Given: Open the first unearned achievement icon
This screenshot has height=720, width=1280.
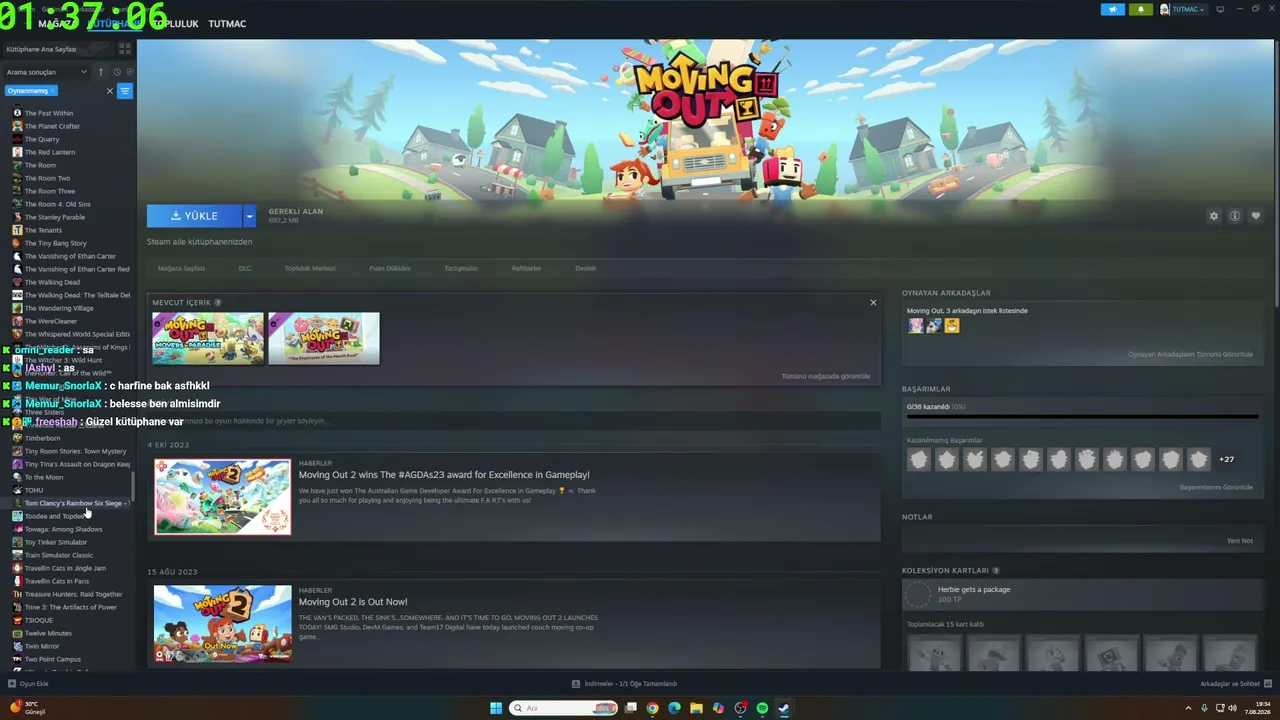Looking at the screenshot, I should [918, 459].
